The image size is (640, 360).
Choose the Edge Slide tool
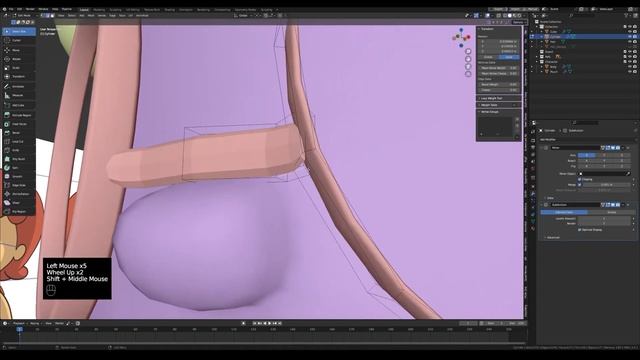coord(19,185)
